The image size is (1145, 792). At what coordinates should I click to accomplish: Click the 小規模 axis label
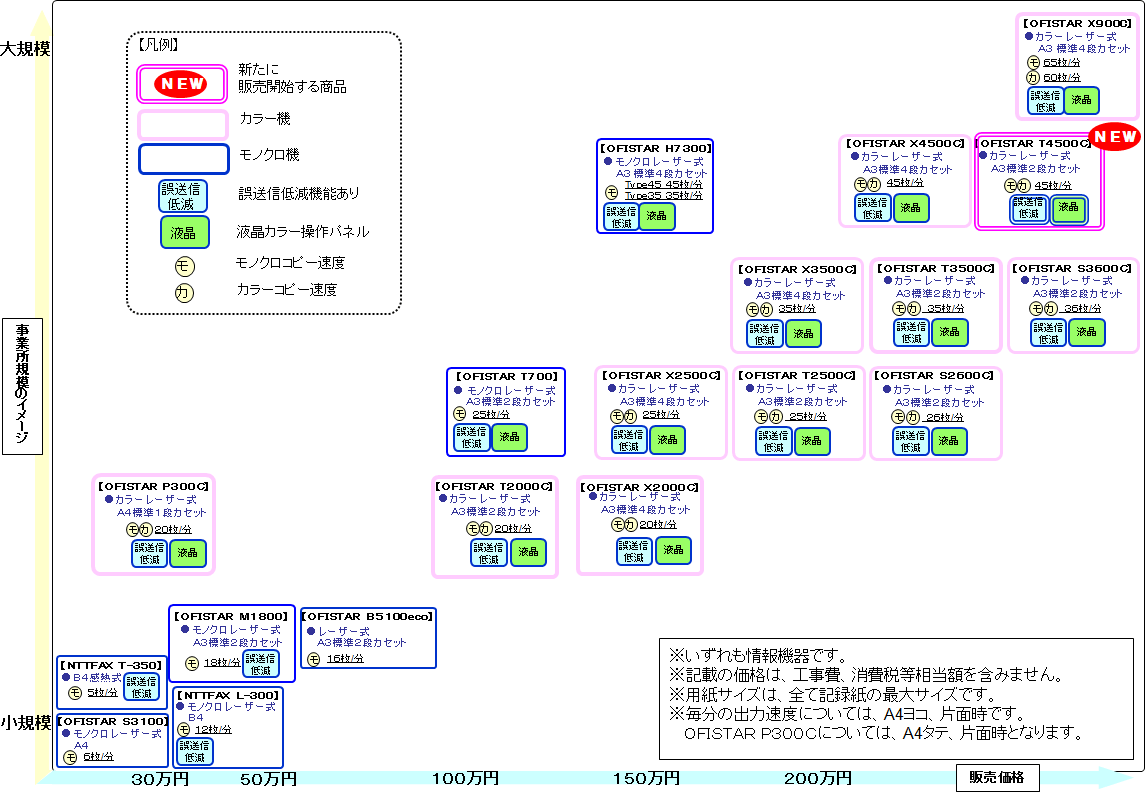(x=26, y=723)
